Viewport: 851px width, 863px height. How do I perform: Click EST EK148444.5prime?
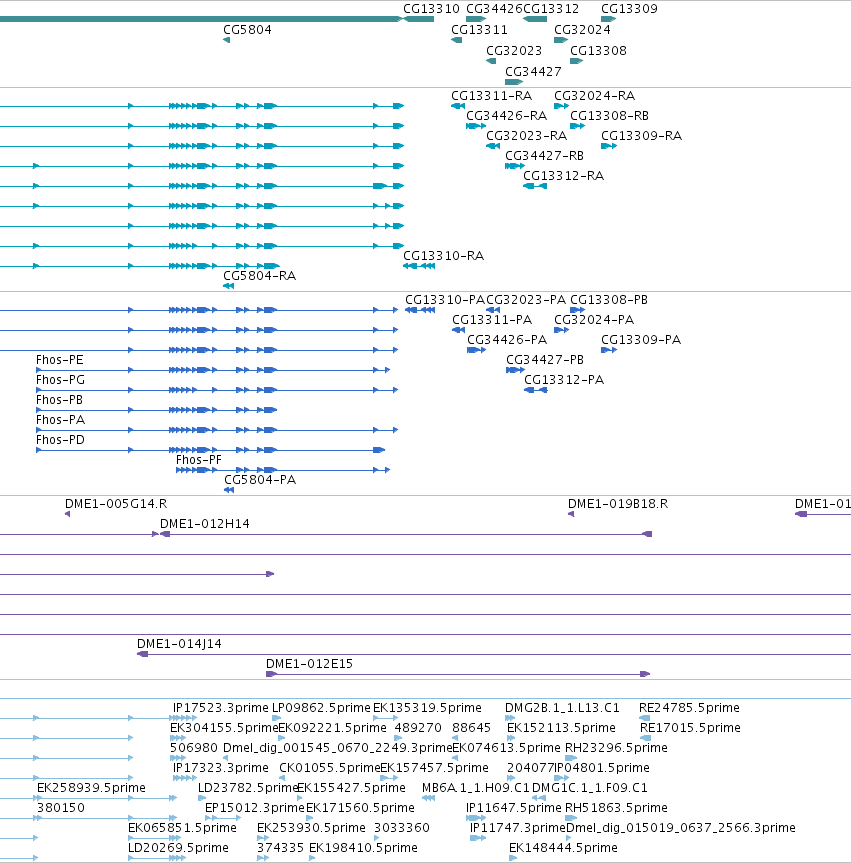tap(563, 848)
